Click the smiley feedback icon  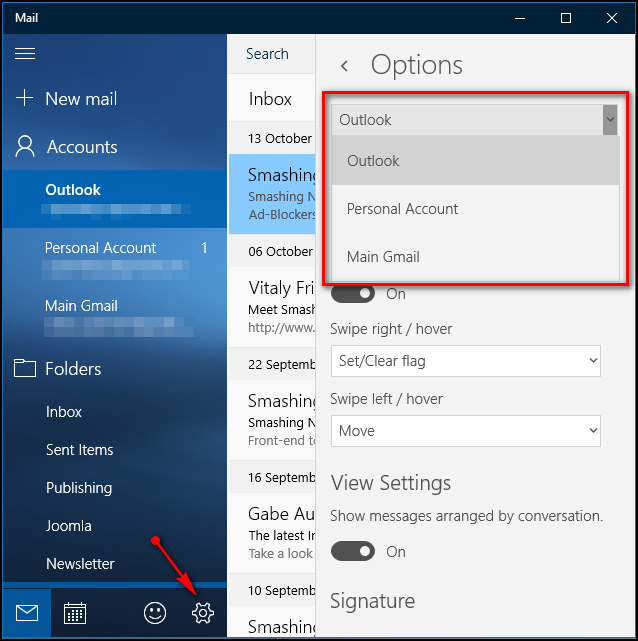coord(155,613)
